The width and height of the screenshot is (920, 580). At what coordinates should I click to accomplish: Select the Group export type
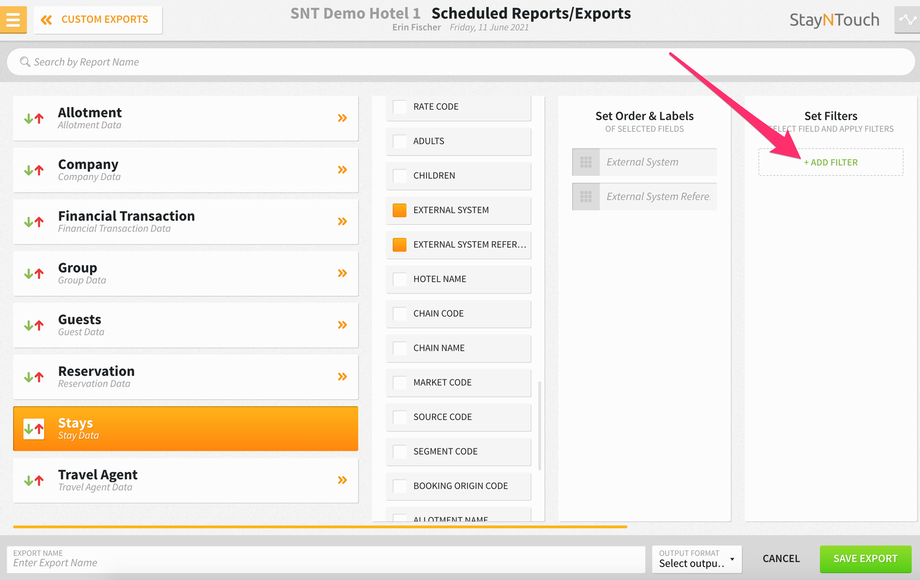[x=185, y=273]
